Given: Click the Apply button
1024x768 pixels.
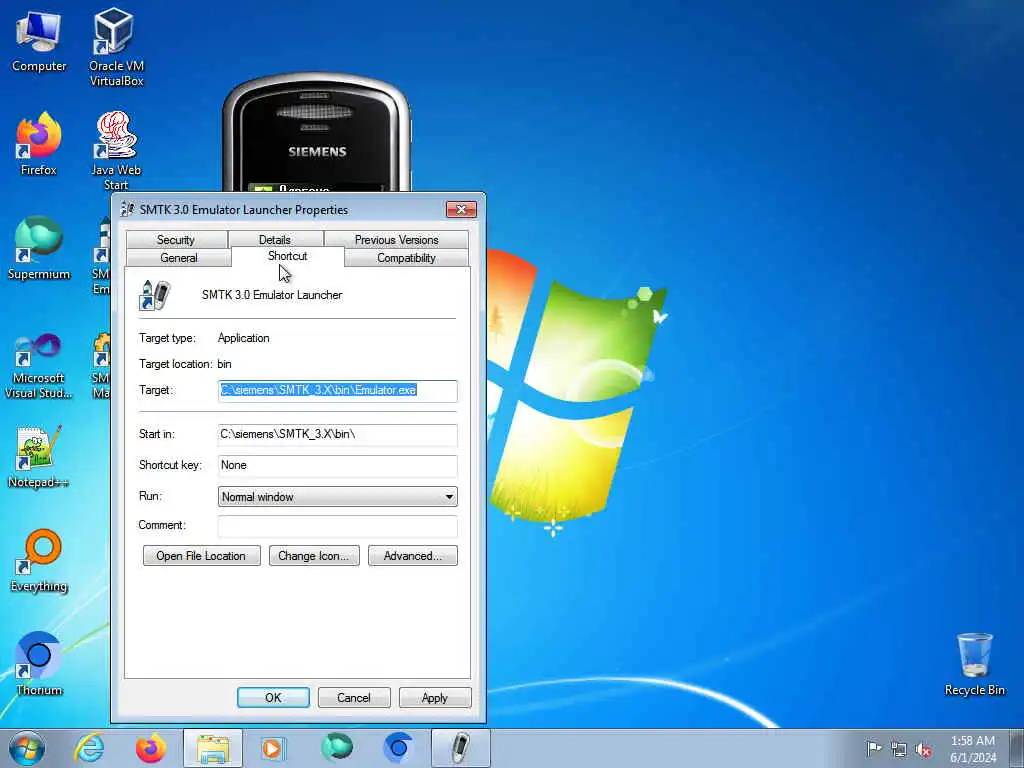Looking at the screenshot, I should pos(435,697).
